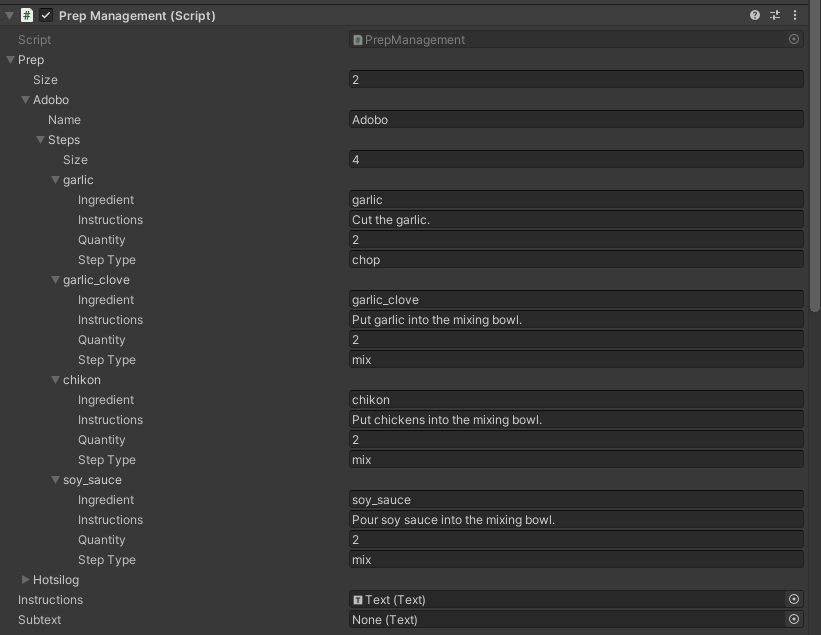Viewport: 821px width, 635px height.
Task: Edit the Step Type field containing chop
Action: click(576, 260)
